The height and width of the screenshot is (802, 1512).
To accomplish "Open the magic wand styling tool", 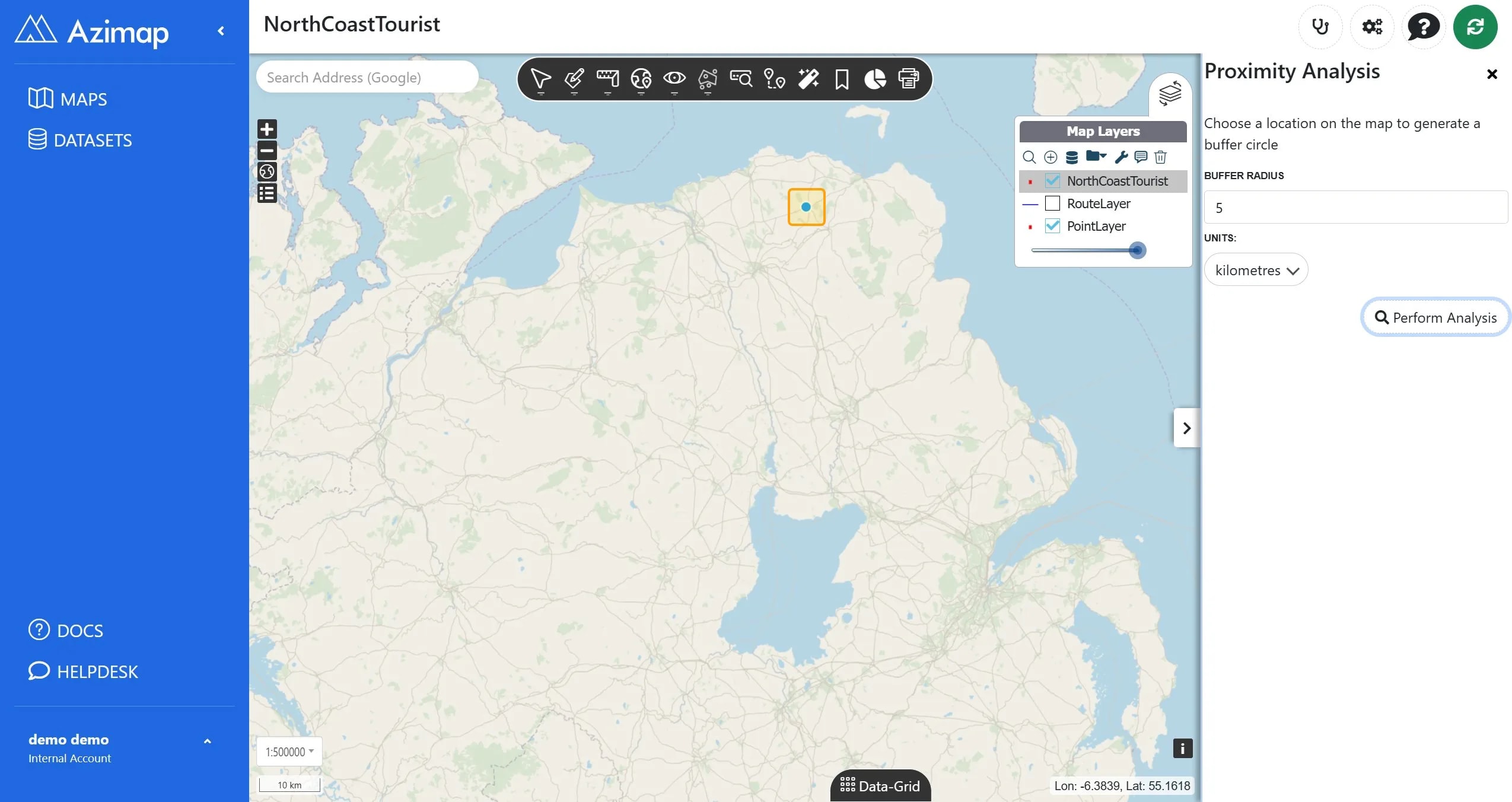I will (808, 79).
